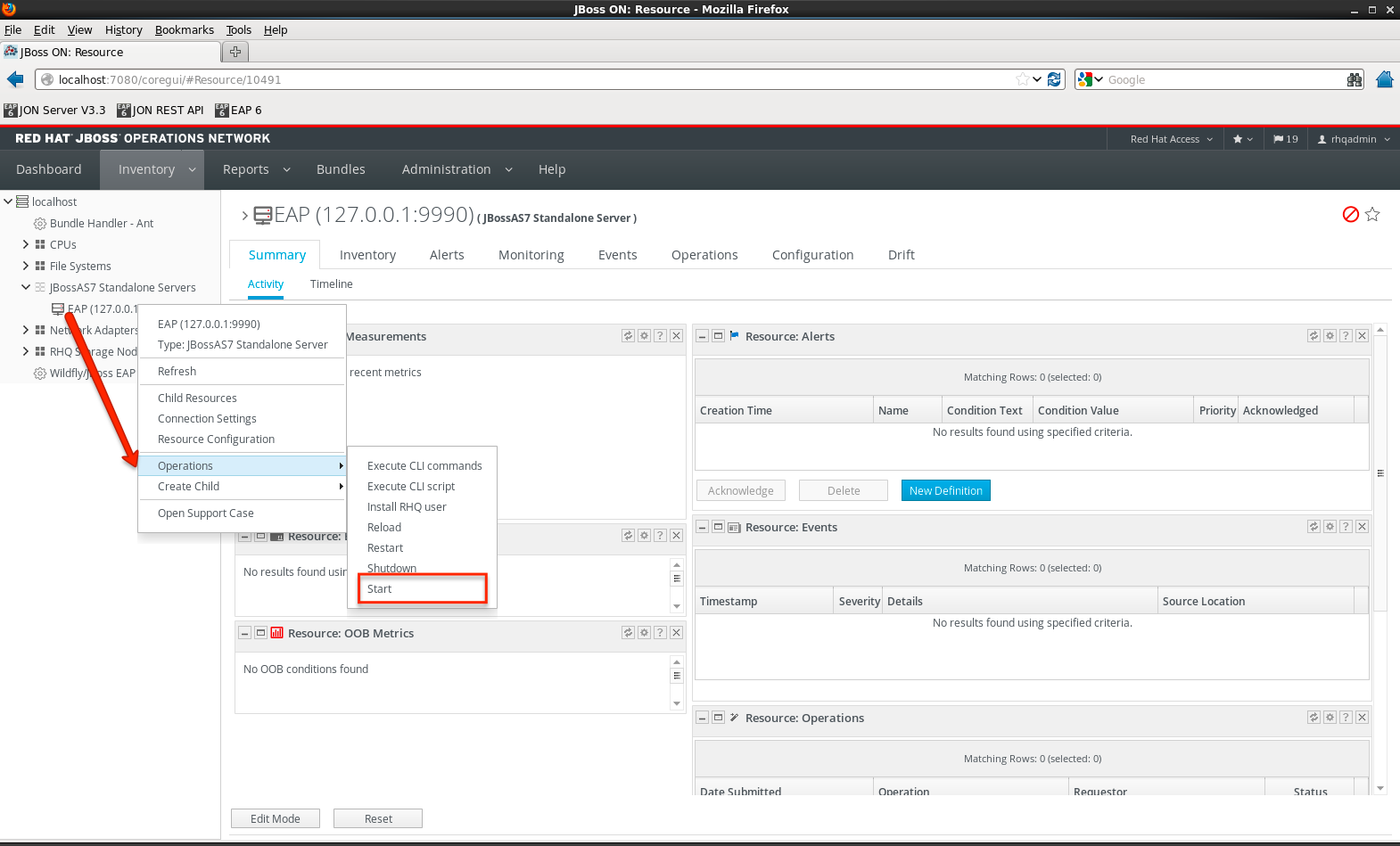Screen dimensions: 1400x846
Task: Refresh the Resource: OOB Metrics portlet
Action: pyautogui.click(x=628, y=633)
